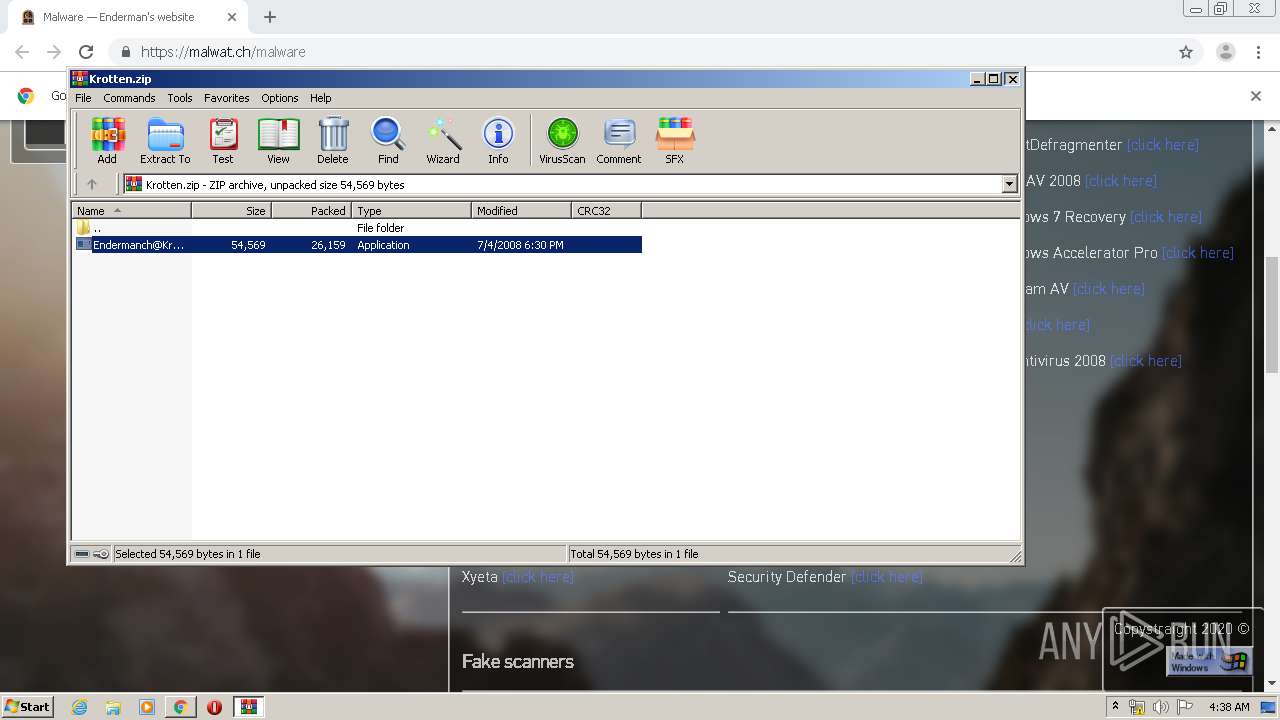
Task: Click the Add archive toolbar icon
Action: (107, 140)
